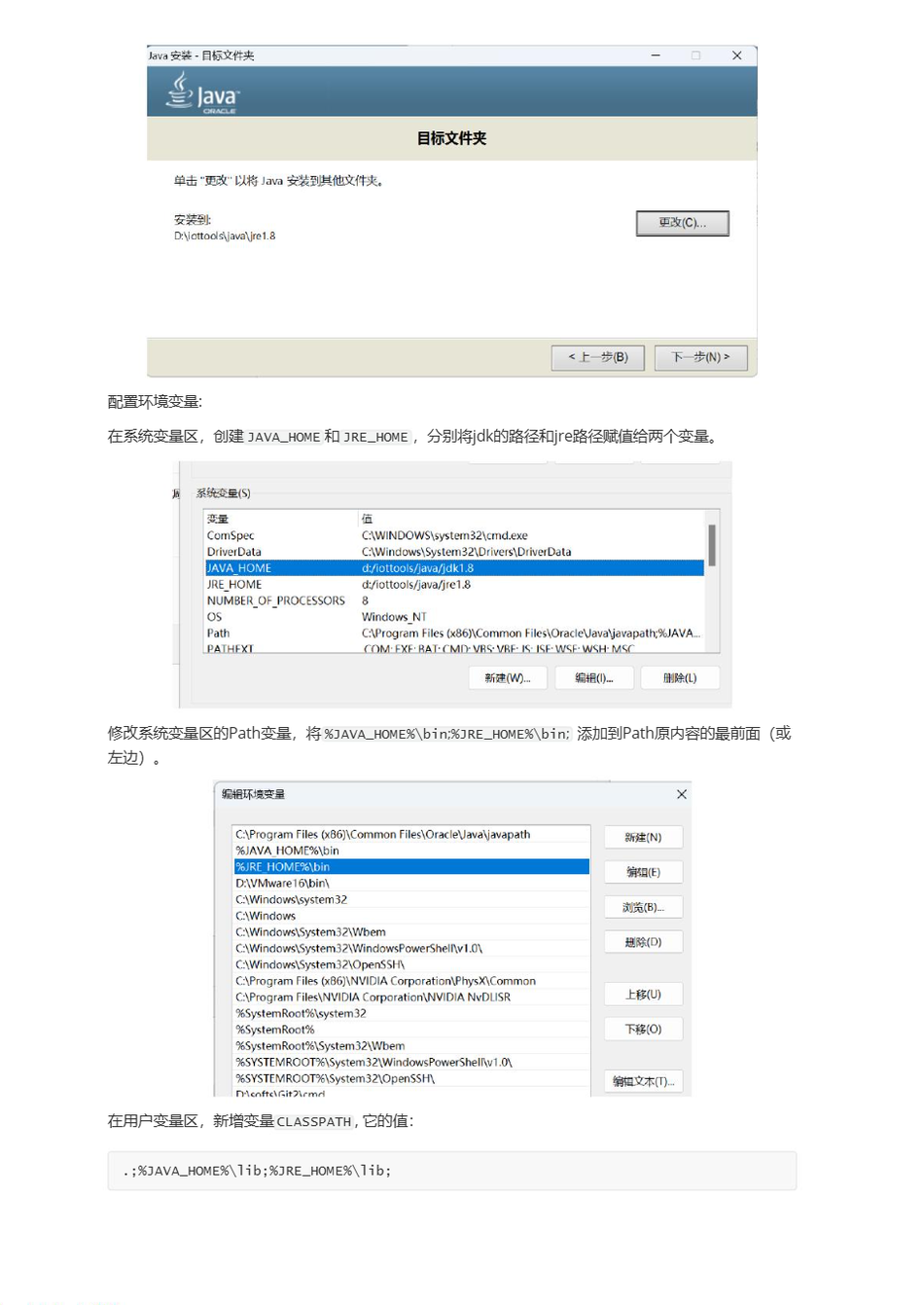Viewport: 924px width, 1305px height.
Task: Click the 更改(C)... button
Action: pyautogui.click(x=682, y=223)
